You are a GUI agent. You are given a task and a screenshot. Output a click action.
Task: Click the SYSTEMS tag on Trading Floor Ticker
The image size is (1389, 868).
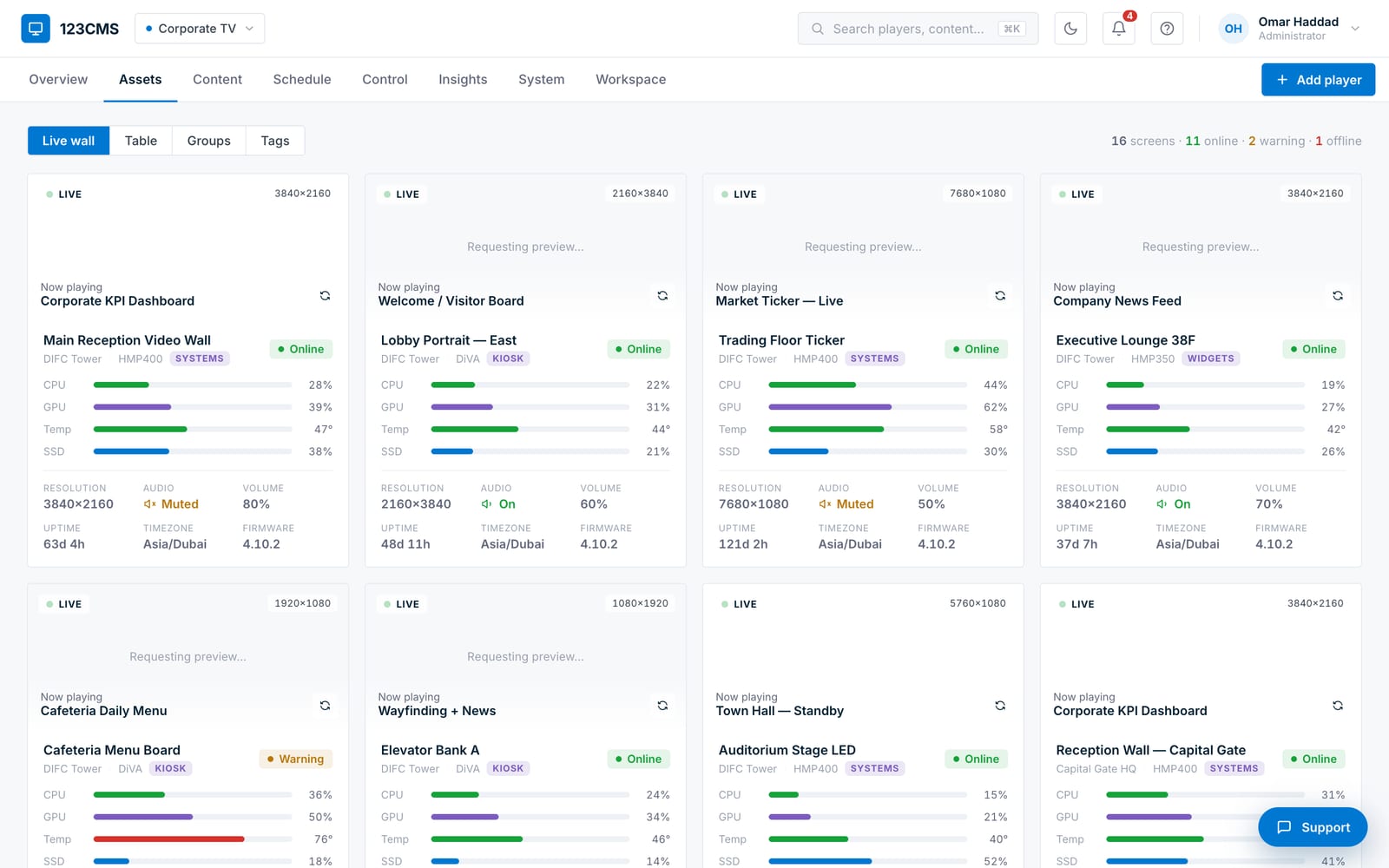pyautogui.click(x=875, y=358)
